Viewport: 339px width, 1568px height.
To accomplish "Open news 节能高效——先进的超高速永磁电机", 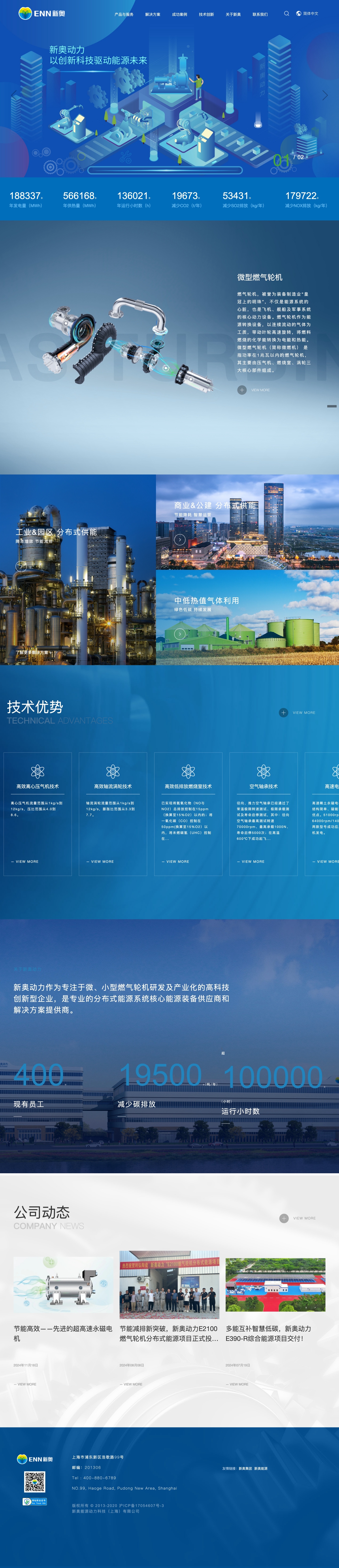I will coord(63,1334).
